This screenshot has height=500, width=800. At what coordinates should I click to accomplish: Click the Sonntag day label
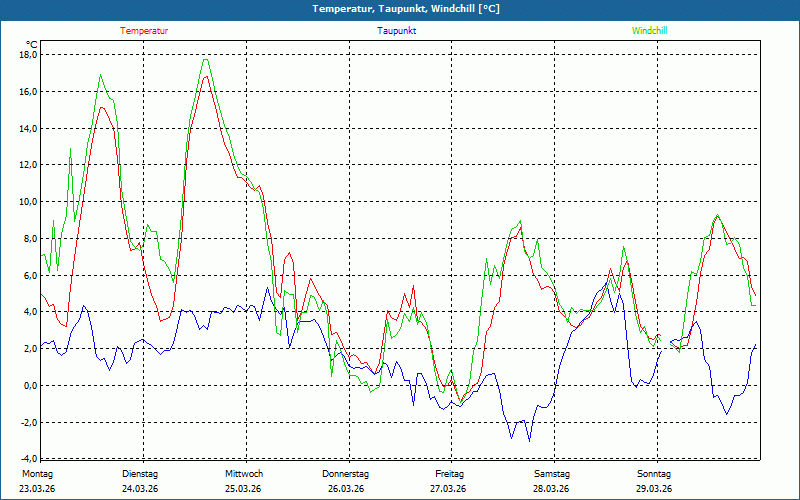click(654, 474)
